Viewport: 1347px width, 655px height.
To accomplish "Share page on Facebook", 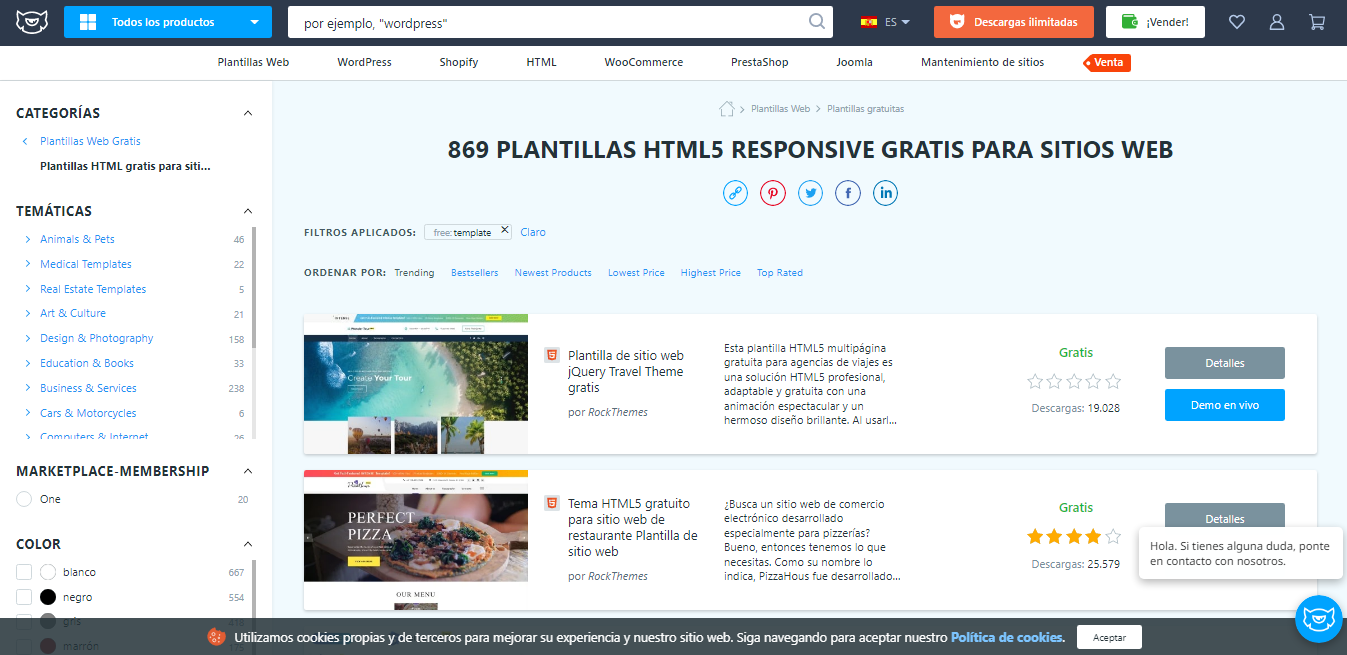I will point(848,193).
